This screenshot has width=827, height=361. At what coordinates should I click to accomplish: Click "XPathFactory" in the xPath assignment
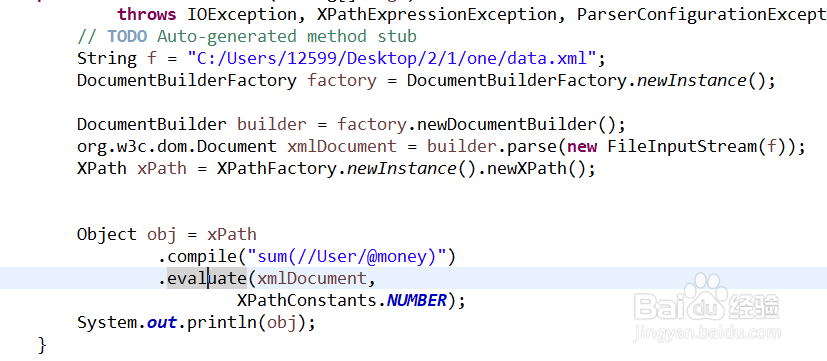pos(276,168)
